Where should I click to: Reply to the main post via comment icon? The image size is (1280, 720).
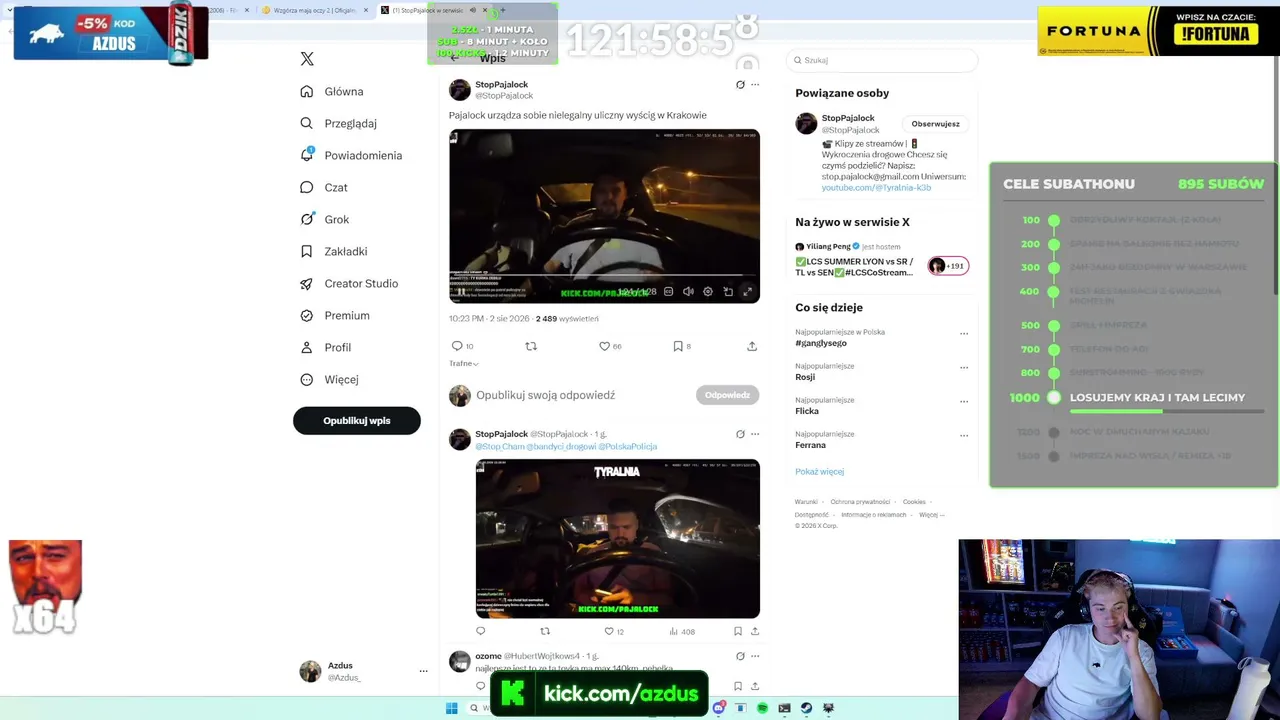457,346
